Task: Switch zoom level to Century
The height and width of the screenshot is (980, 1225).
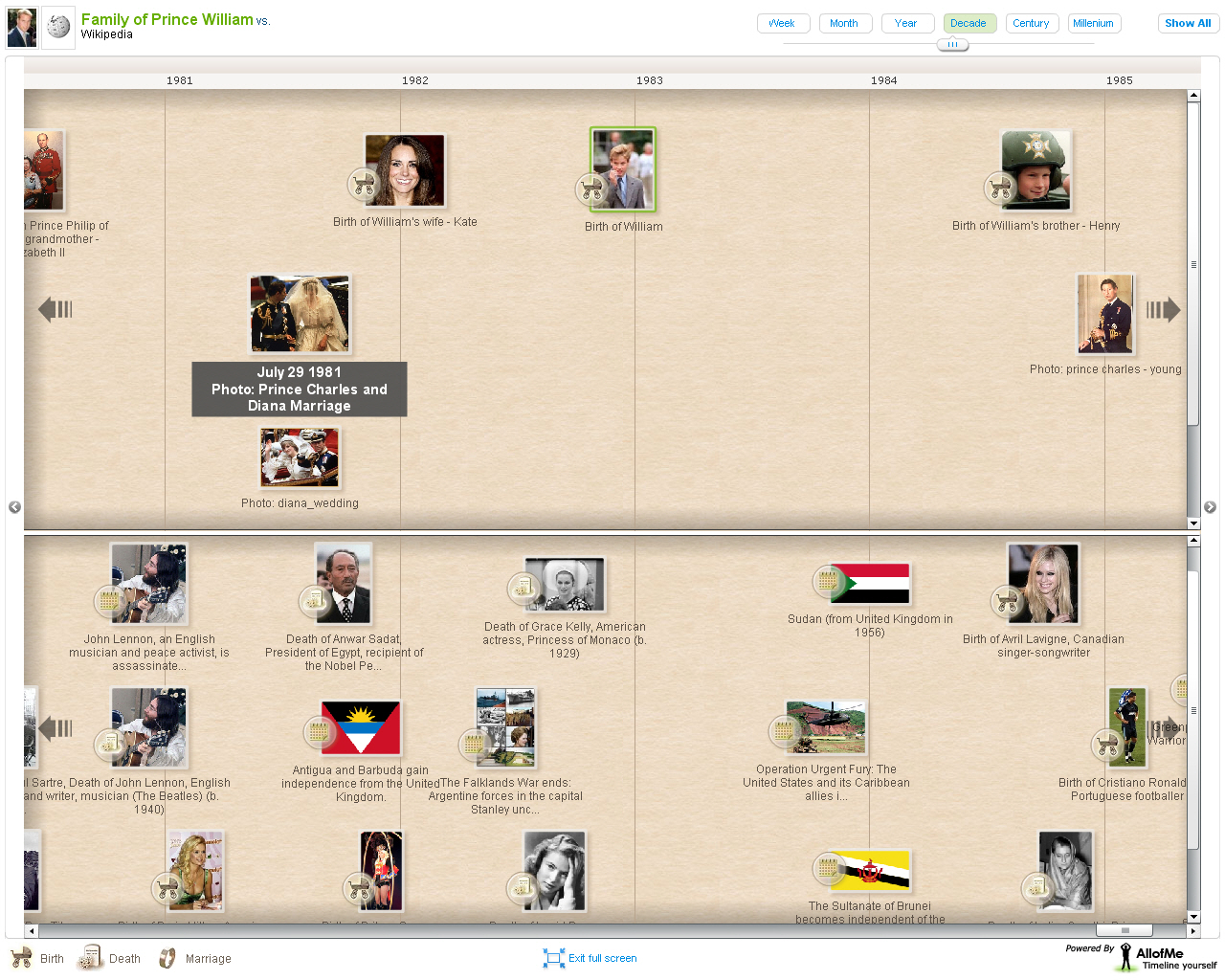Action: point(1031,23)
